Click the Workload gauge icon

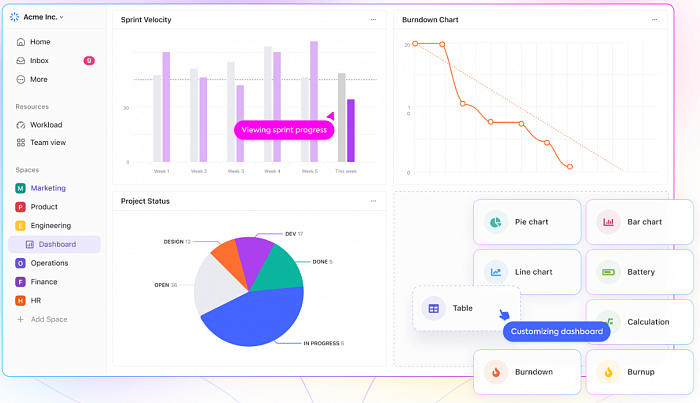pos(21,125)
